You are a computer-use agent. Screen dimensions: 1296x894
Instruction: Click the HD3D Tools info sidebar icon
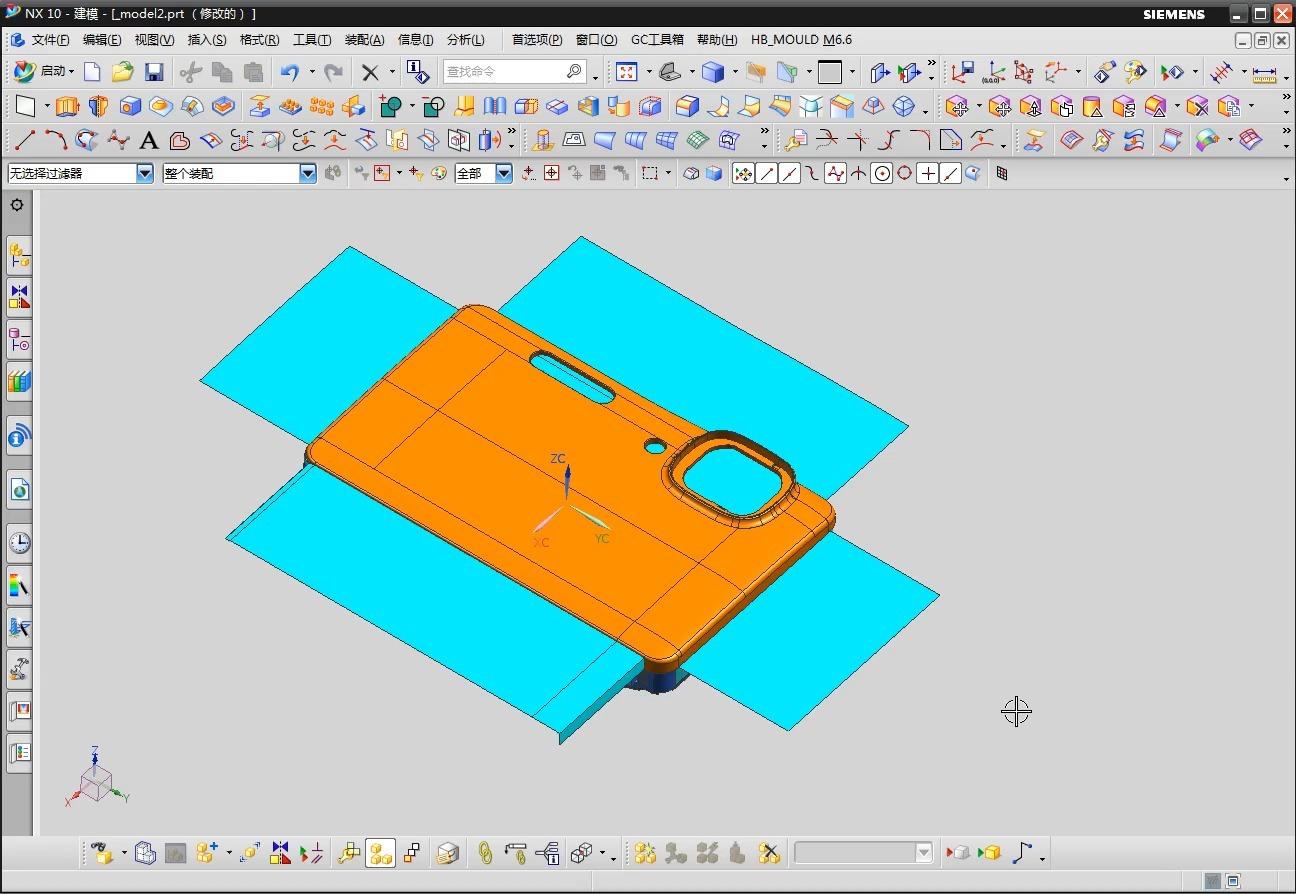coord(19,437)
